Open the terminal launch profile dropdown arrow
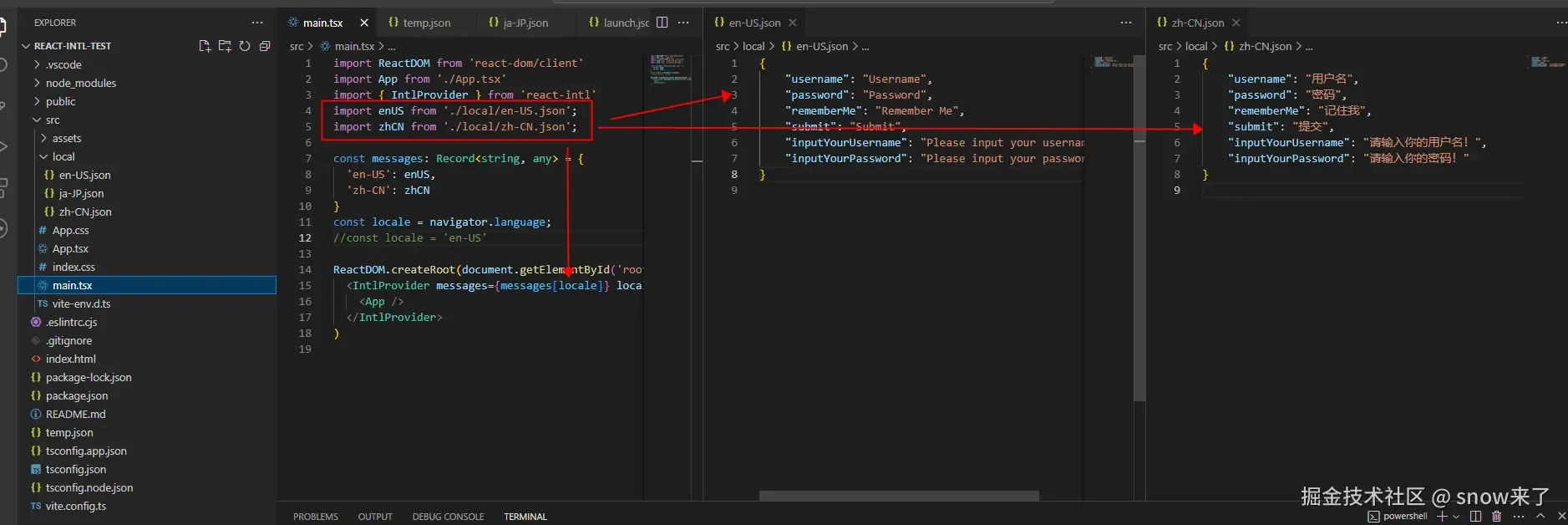Image resolution: width=1568 pixels, height=525 pixels. tap(1456, 517)
